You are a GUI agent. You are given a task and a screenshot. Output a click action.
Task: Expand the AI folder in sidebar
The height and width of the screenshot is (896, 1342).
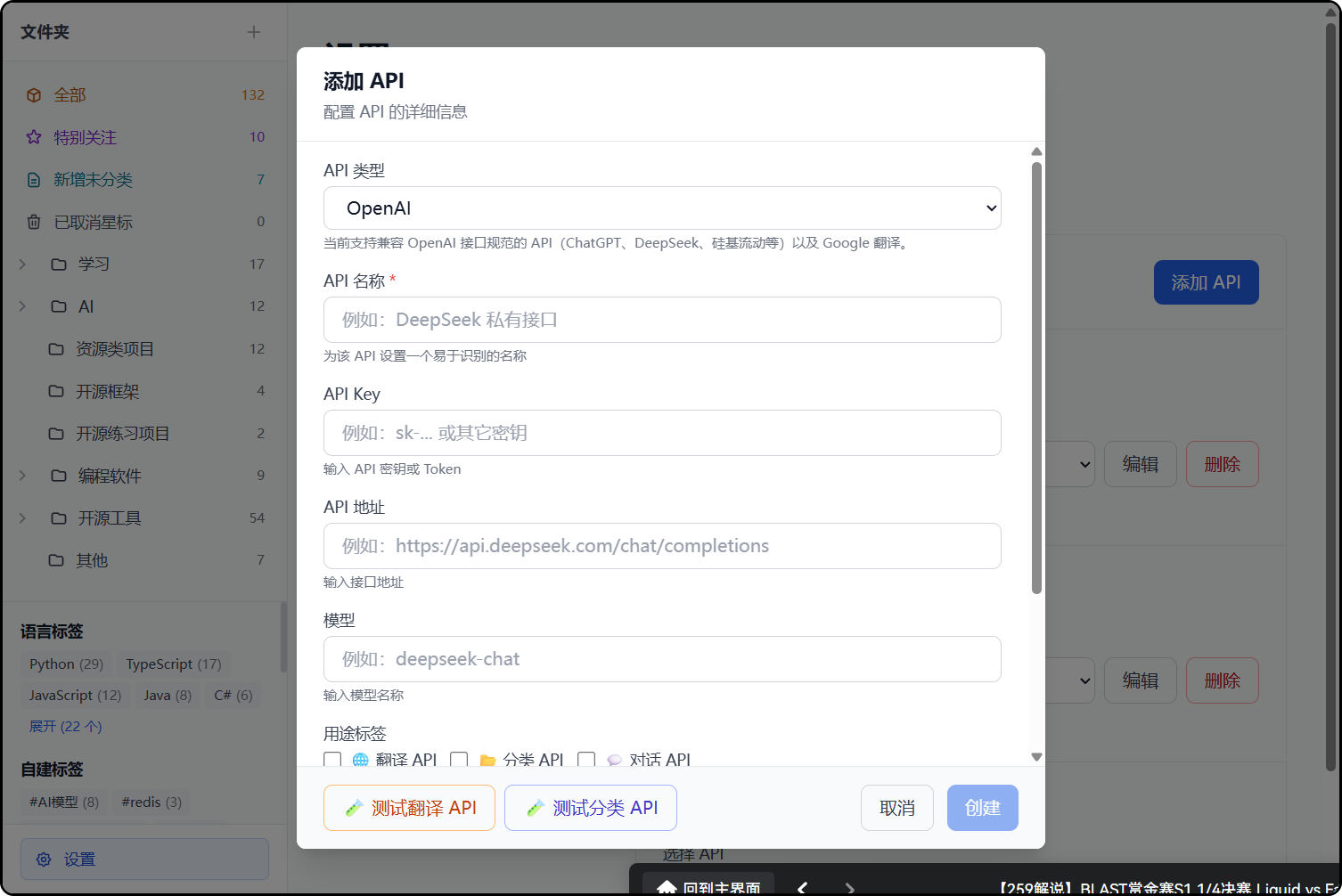pyautogui.click(x=21, y=305)
